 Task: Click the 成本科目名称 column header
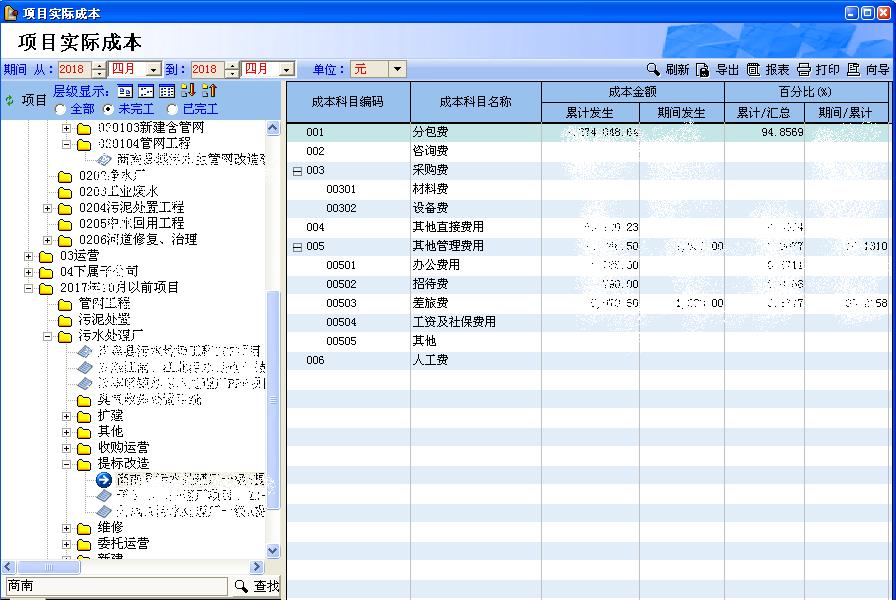click(x=475, y=102)
